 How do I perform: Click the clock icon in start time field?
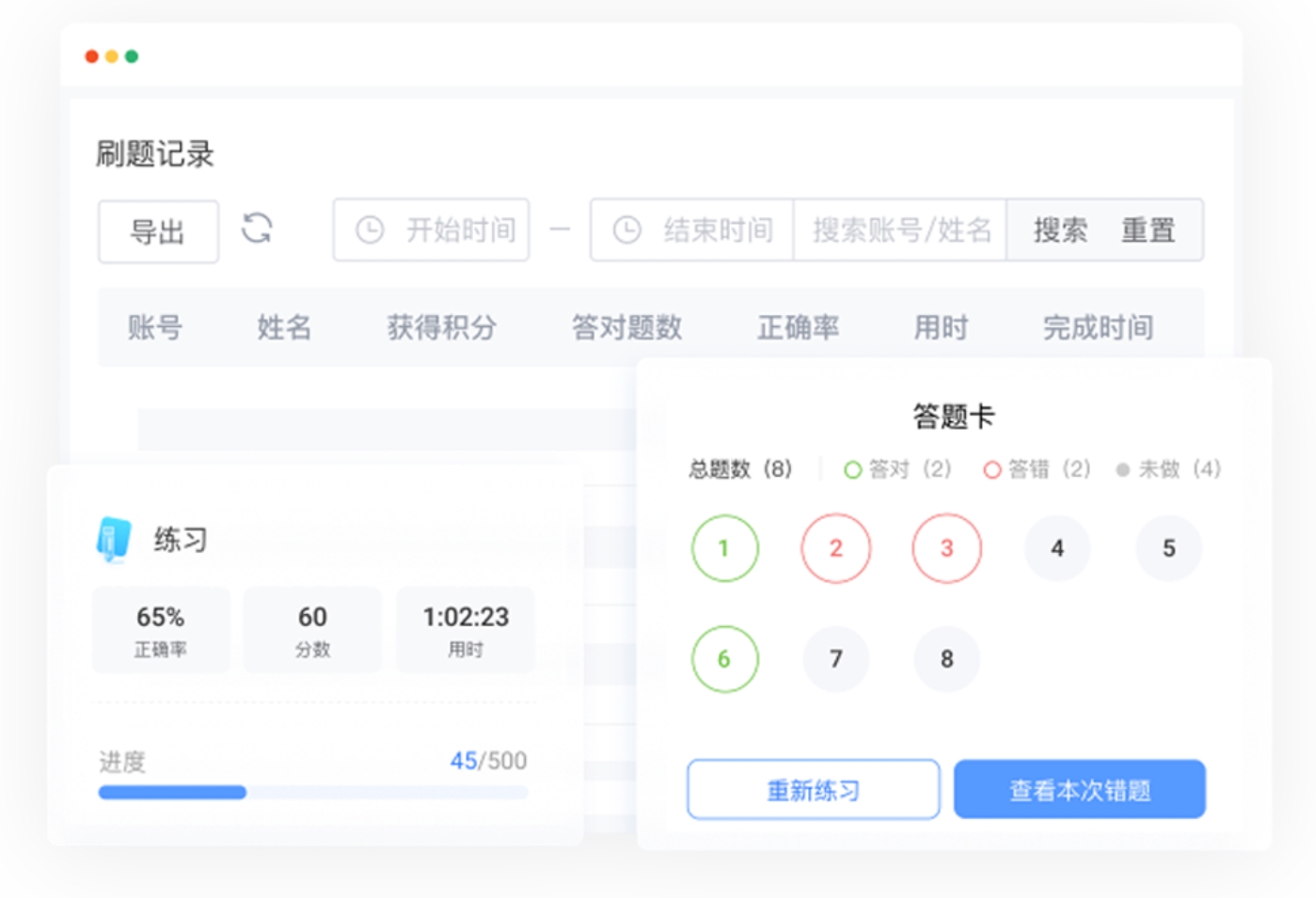(370, 230)
